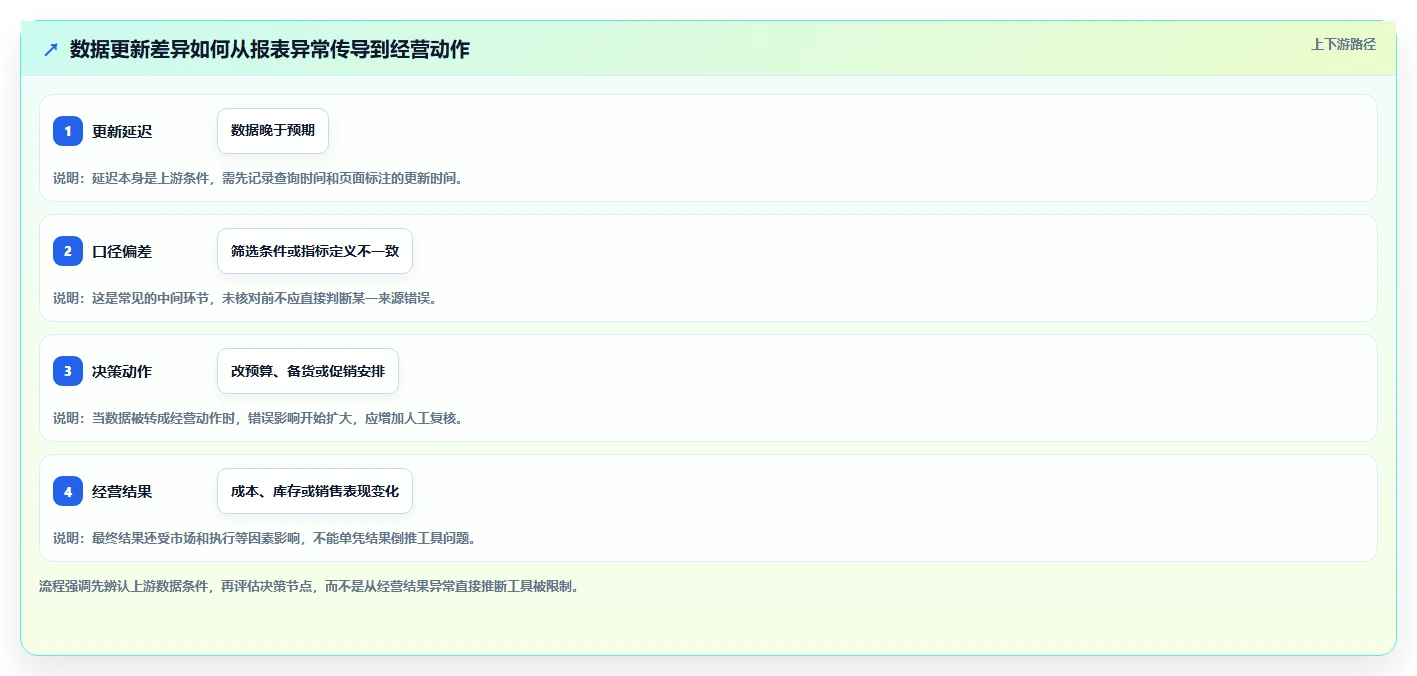Screen dimensions: 1417x676
Task: Click the note starting 说明：这是常见的中间环节
Action: pos(245,298)
